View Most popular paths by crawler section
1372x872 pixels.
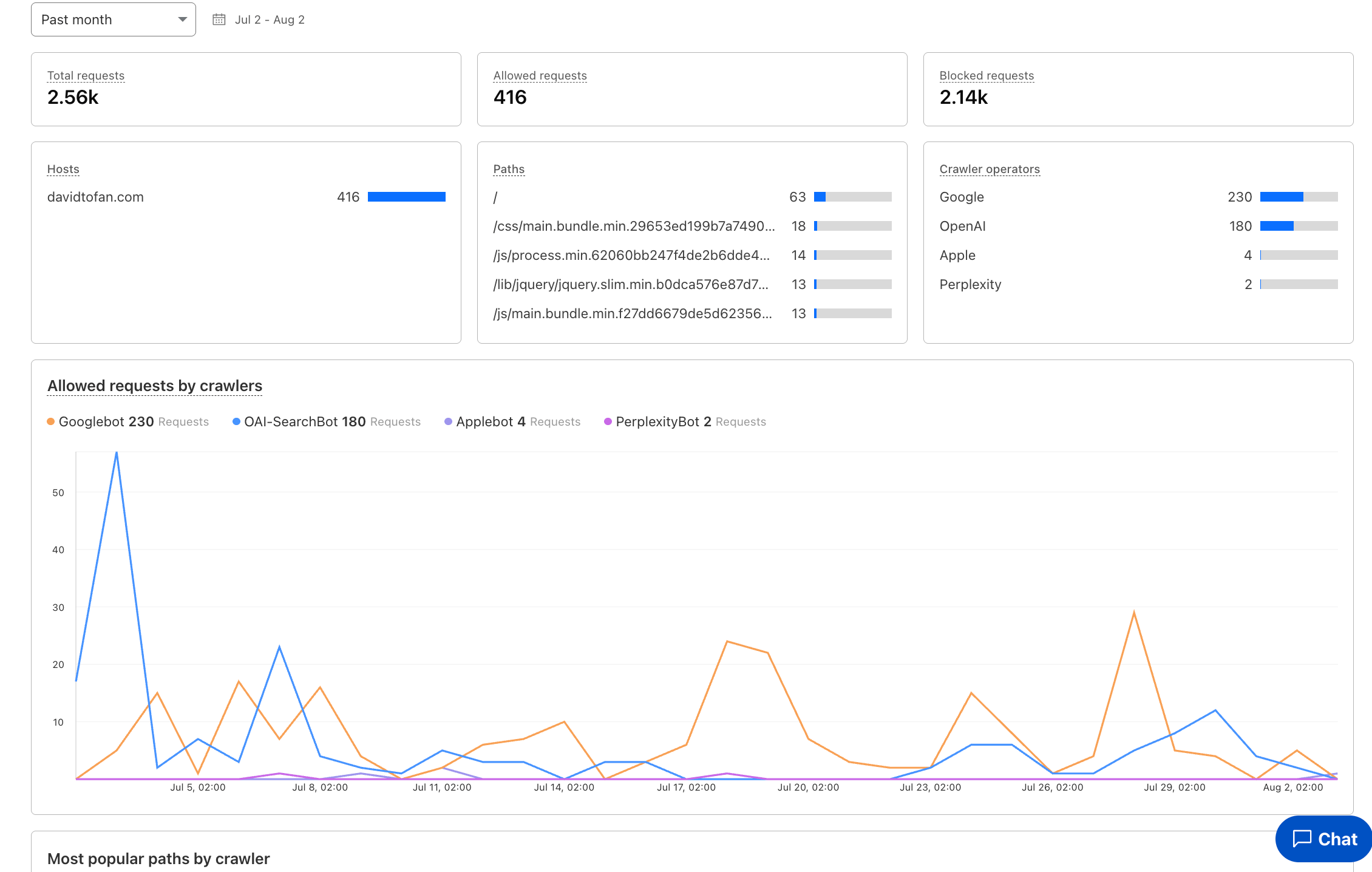(x=158, y=858)
